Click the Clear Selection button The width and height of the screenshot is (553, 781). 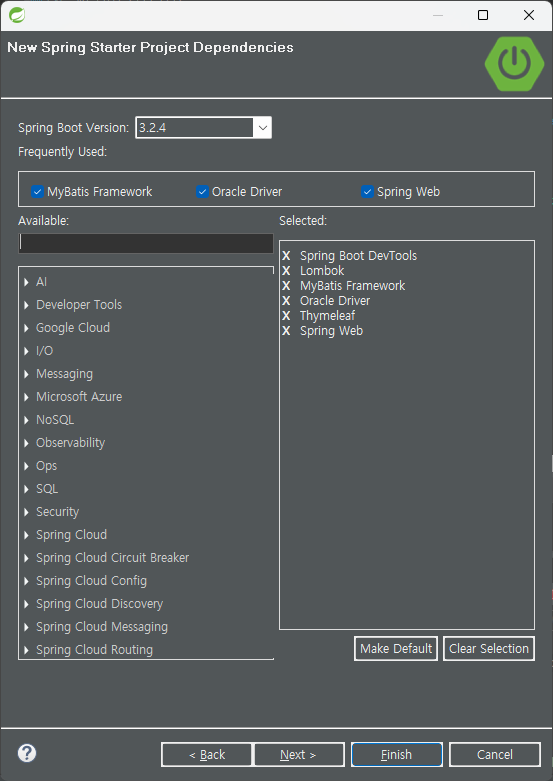(489, 649)
